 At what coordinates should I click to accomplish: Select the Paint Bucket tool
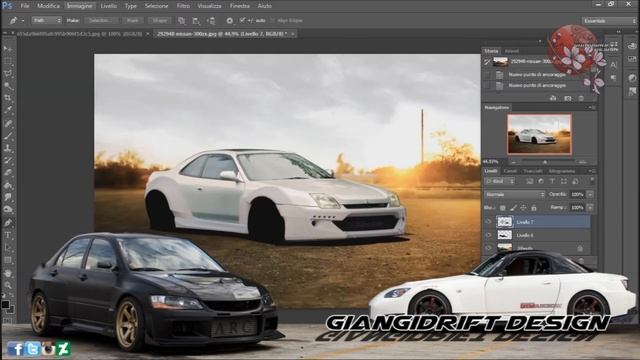point(8,185)
